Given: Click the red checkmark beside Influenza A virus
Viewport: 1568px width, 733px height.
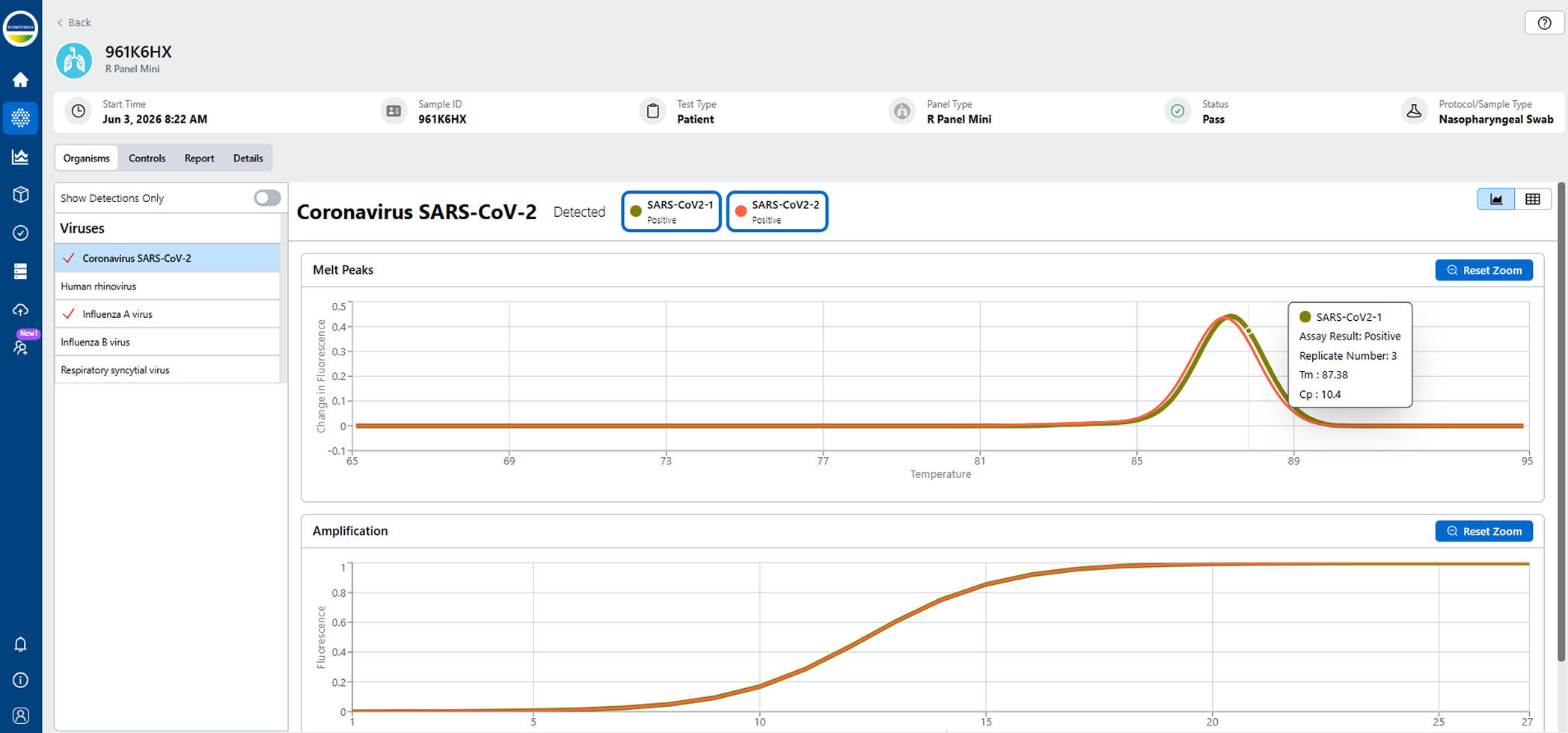Looking at the screenshot, I should point(69,314).
